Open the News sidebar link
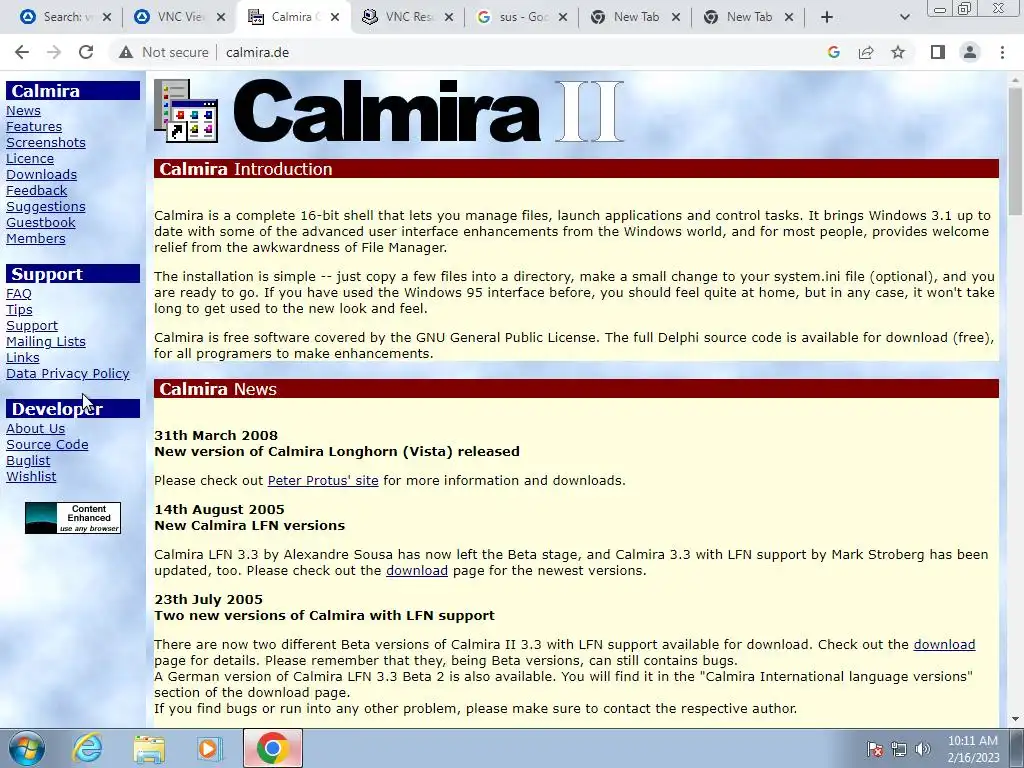Viewport: 1024px width, 768px height. coord(24,111)
